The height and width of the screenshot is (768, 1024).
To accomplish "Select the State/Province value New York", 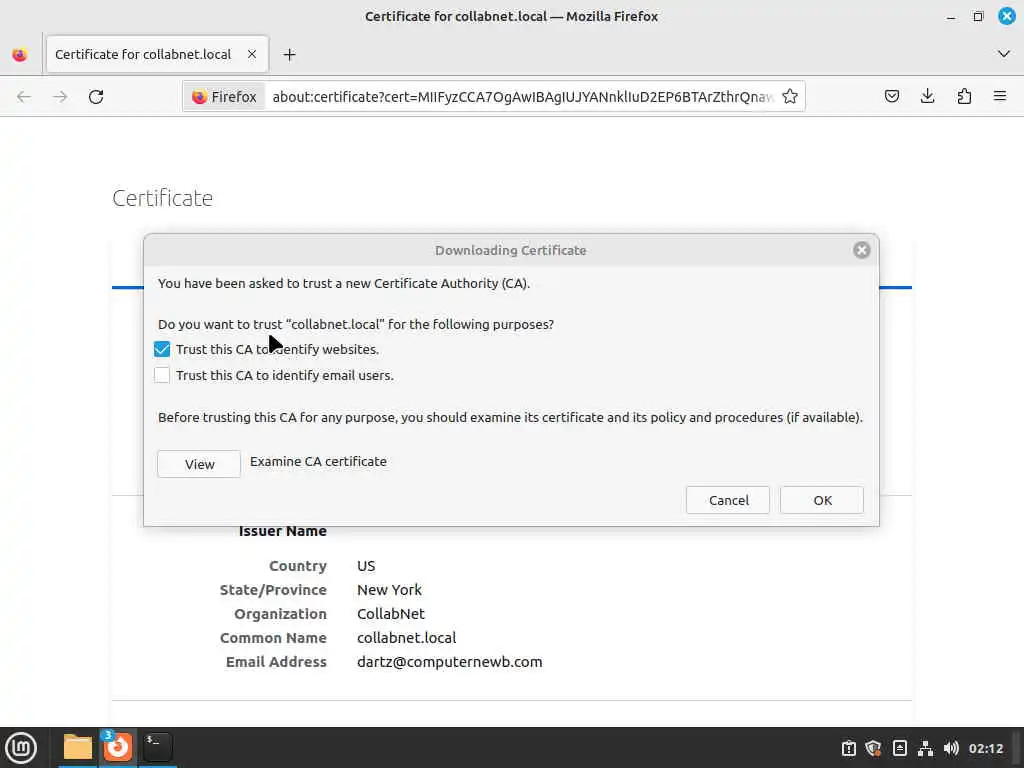I will [389, 590].
